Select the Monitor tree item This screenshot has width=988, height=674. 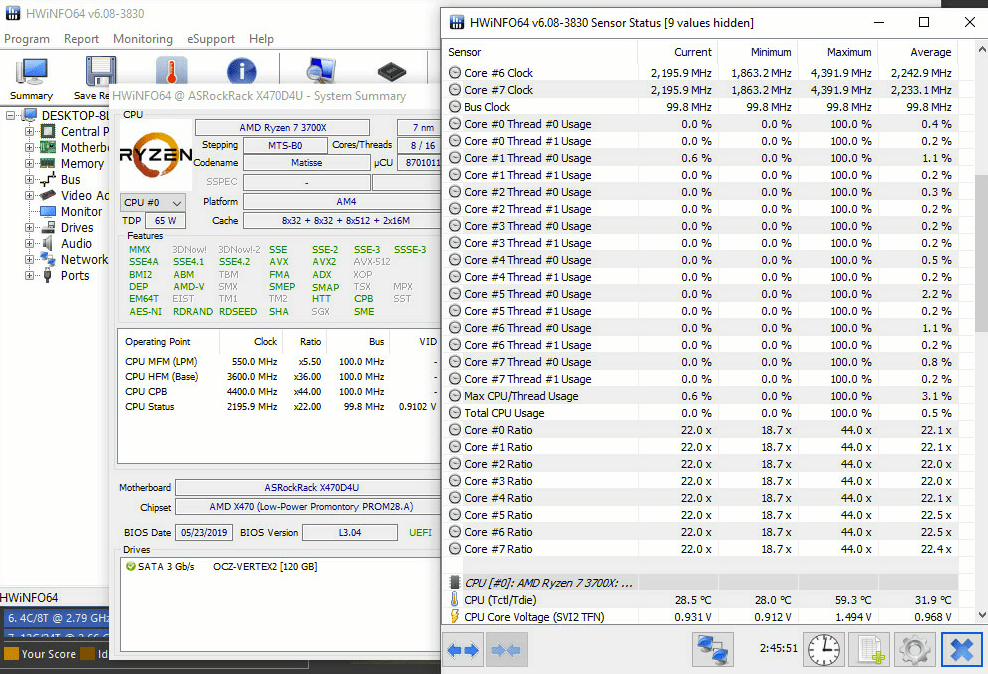(81, 212)
